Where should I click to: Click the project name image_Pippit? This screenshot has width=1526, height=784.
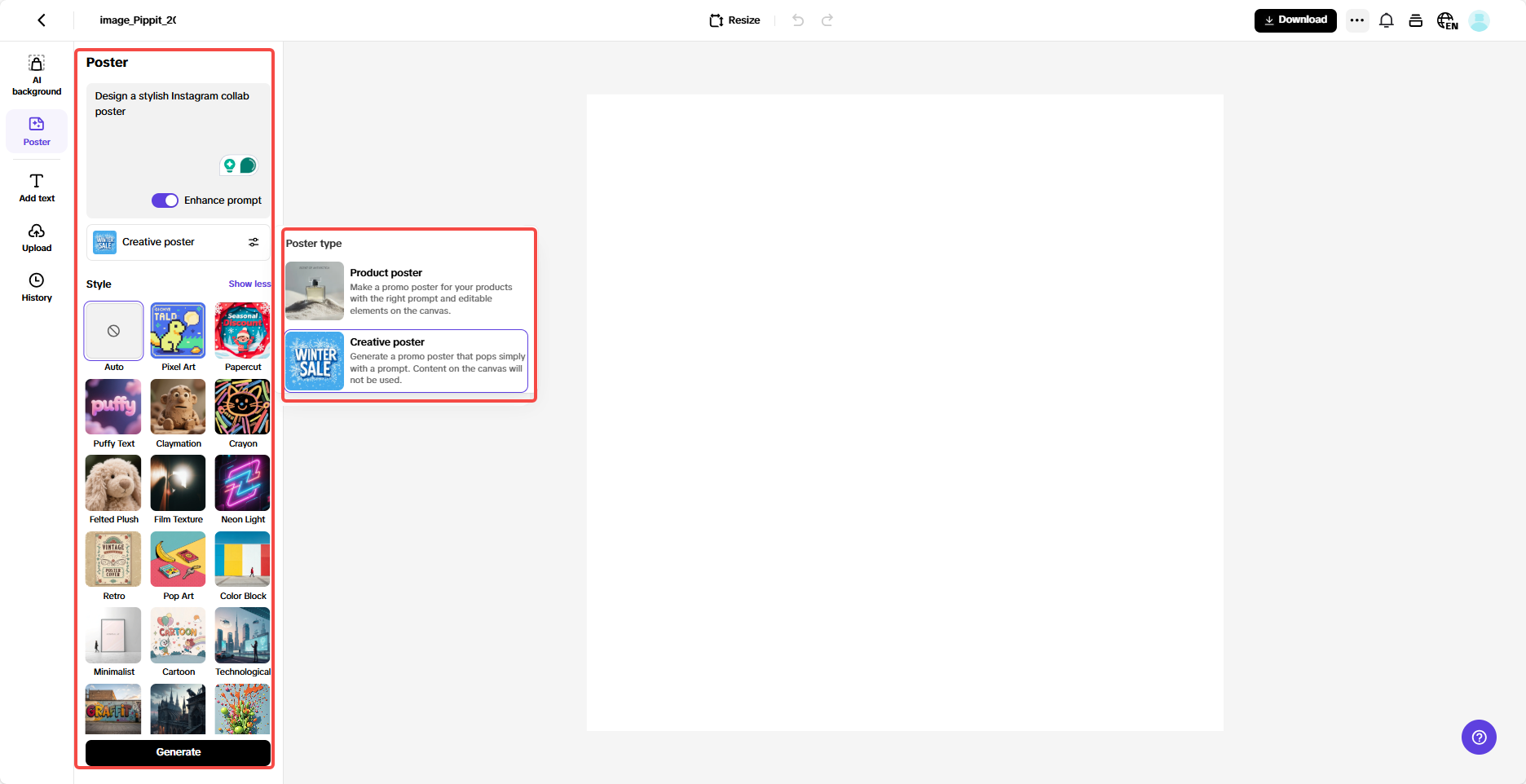[138, 20]
